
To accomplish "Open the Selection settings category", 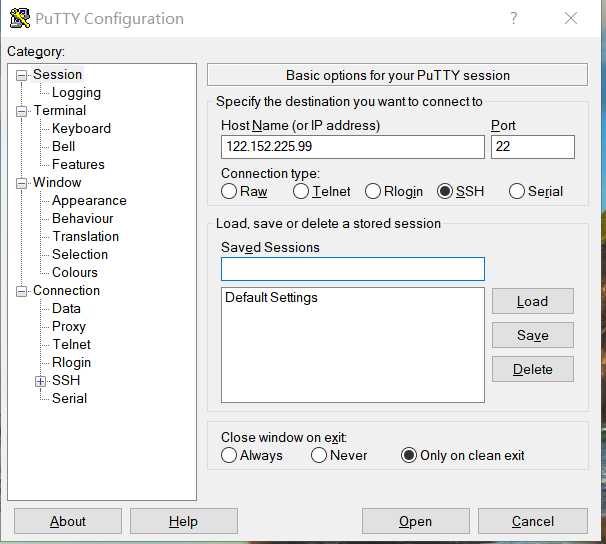I will [x=80, y=254].
